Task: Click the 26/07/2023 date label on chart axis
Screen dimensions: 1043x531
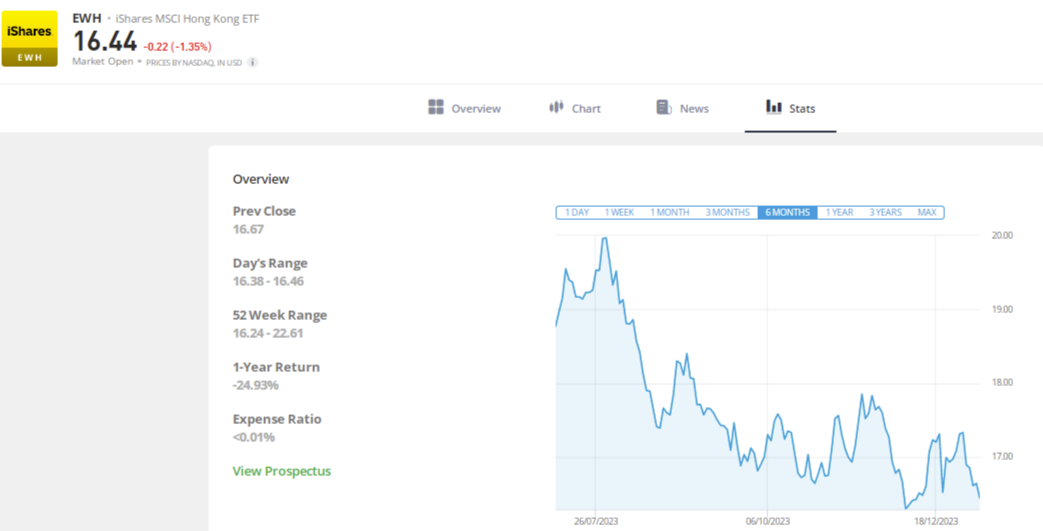Action: coord(597,520)
